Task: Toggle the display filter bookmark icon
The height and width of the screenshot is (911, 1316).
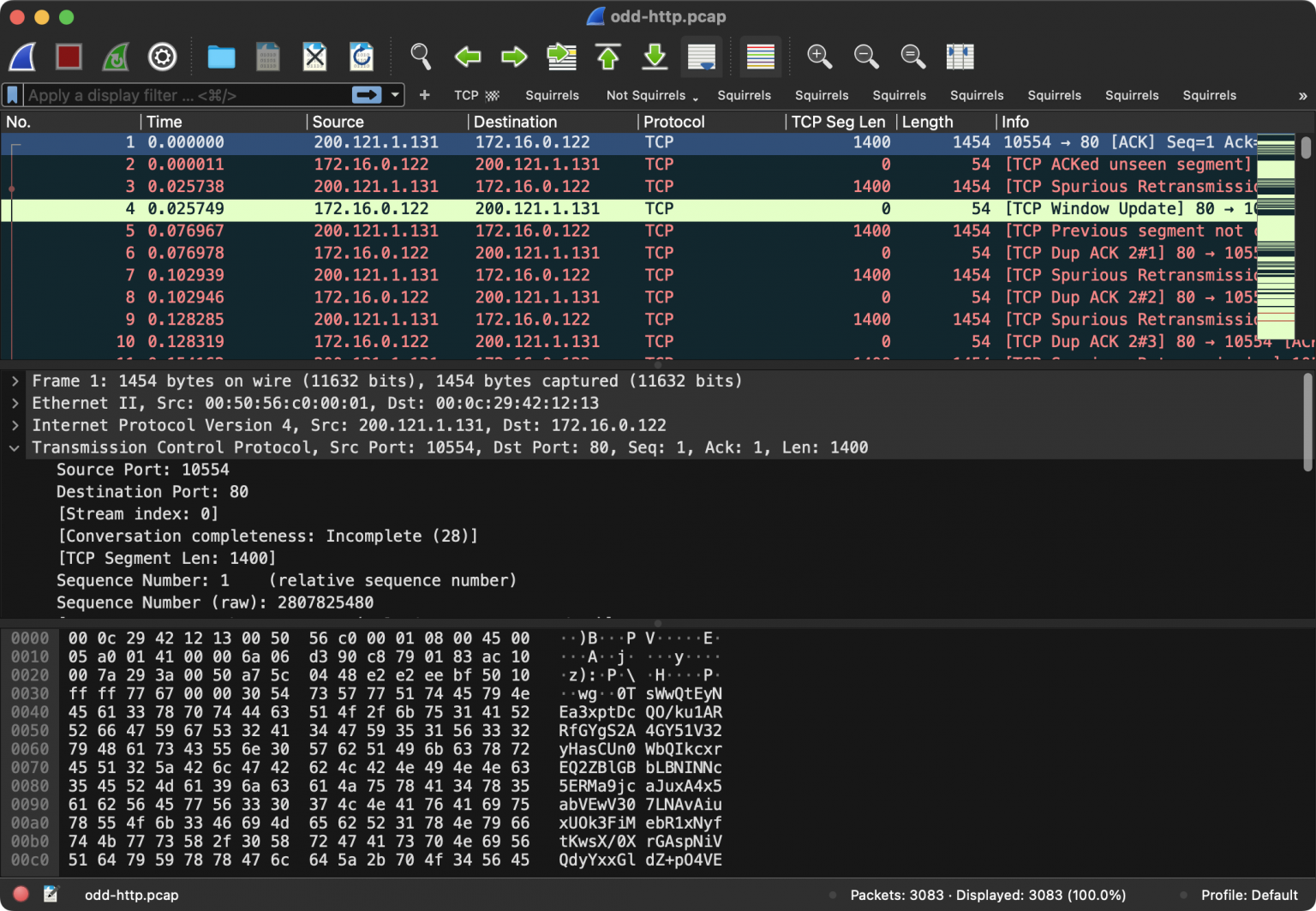Action: coord(13,95)
